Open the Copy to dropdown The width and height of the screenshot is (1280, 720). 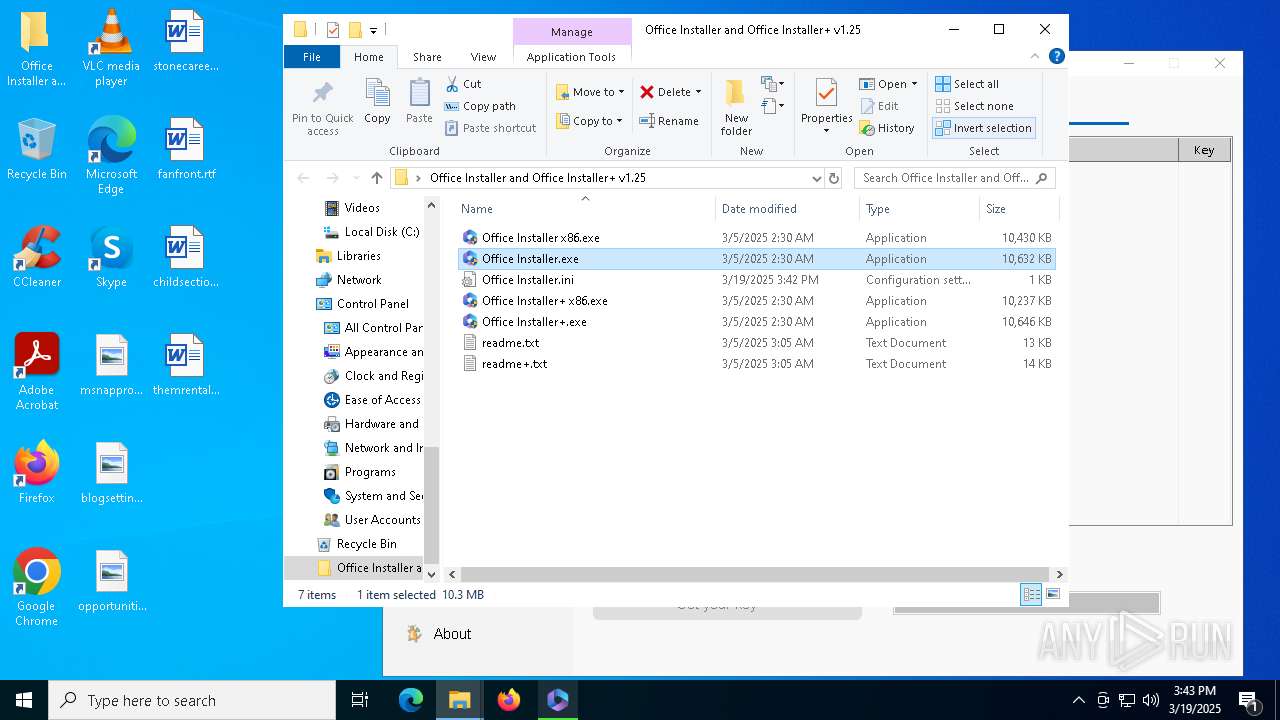click(590, 121)
